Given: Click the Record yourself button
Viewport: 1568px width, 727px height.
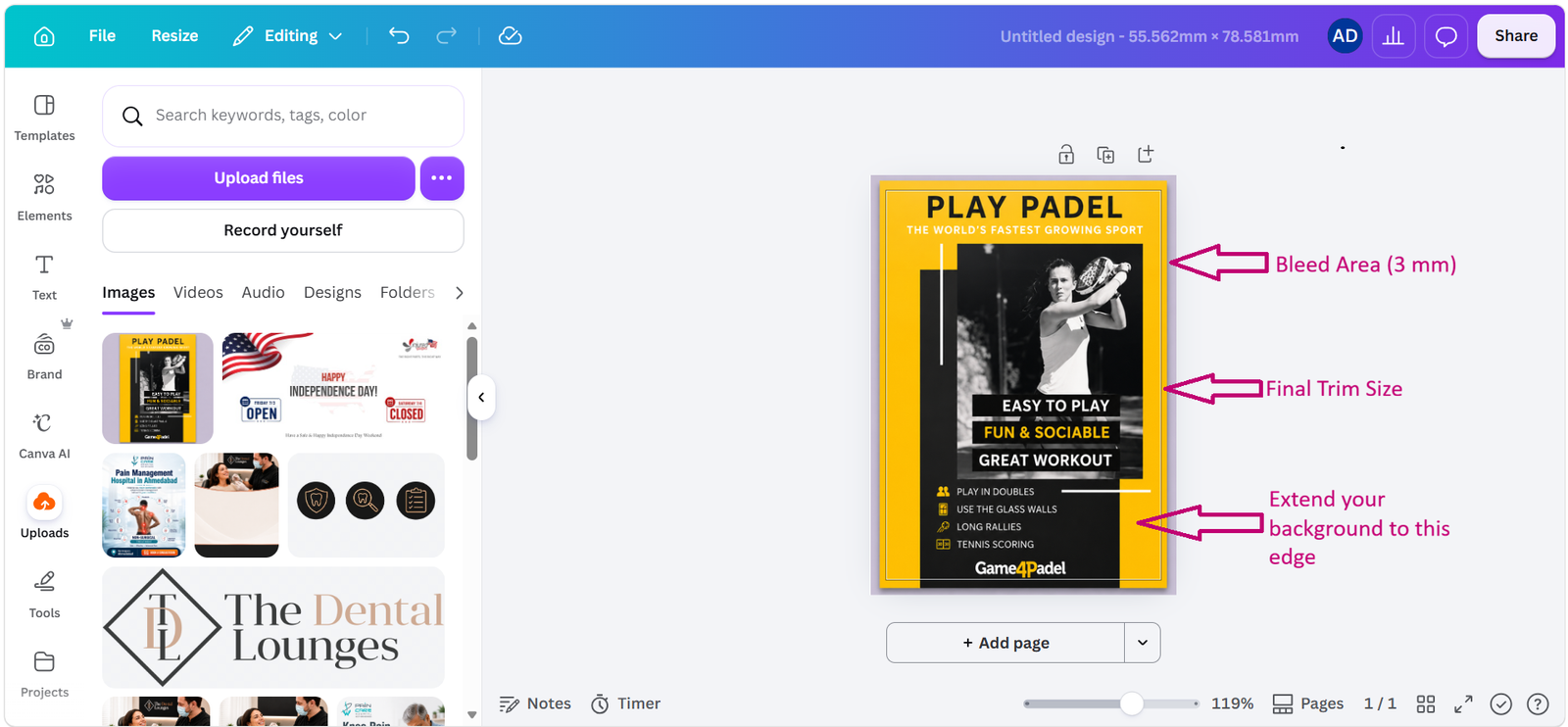Looking at the screenshot, I should pyautogui.click(x=283, y=230).
